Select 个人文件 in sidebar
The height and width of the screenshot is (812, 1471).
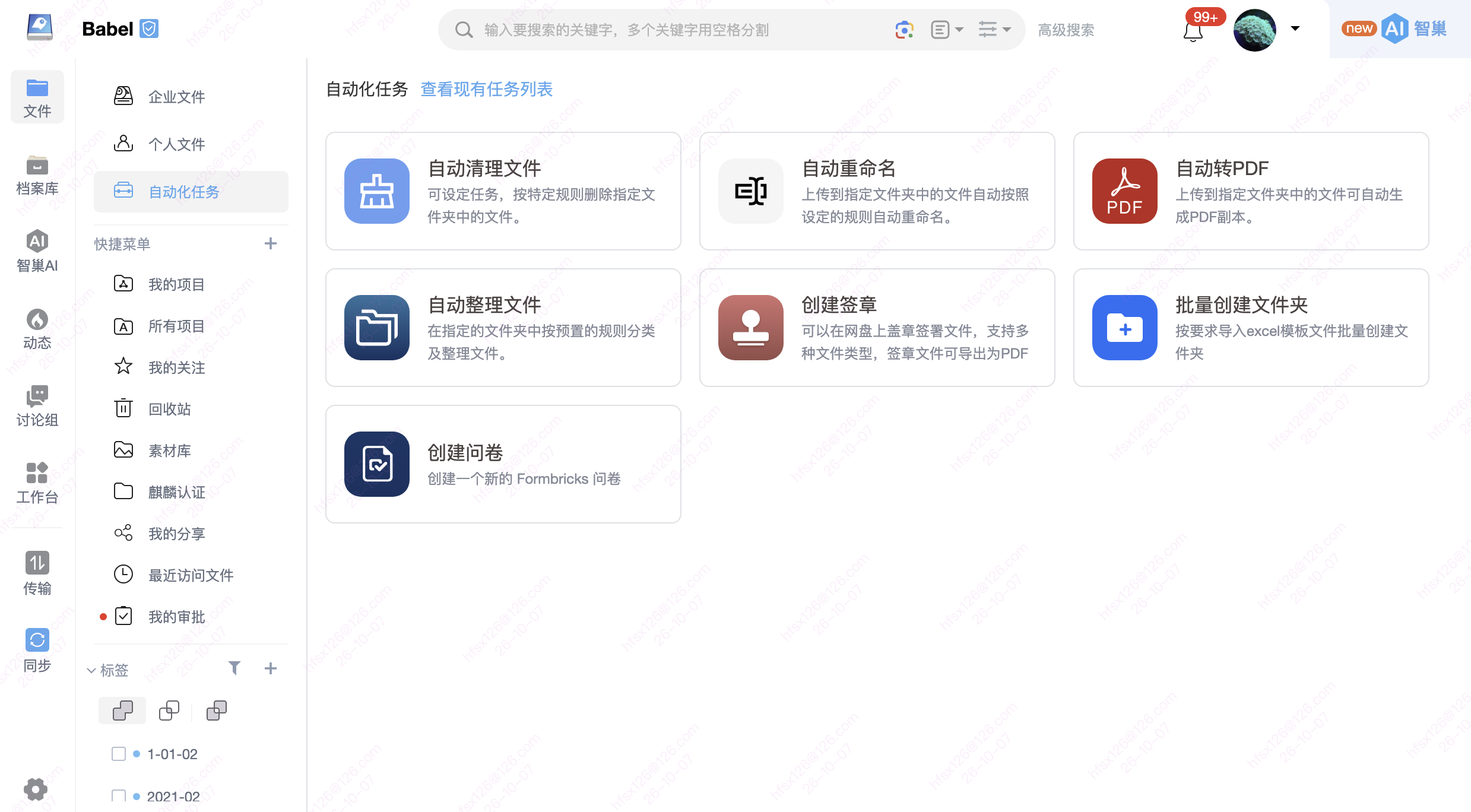pyautogui.click(x=191, y=144)
